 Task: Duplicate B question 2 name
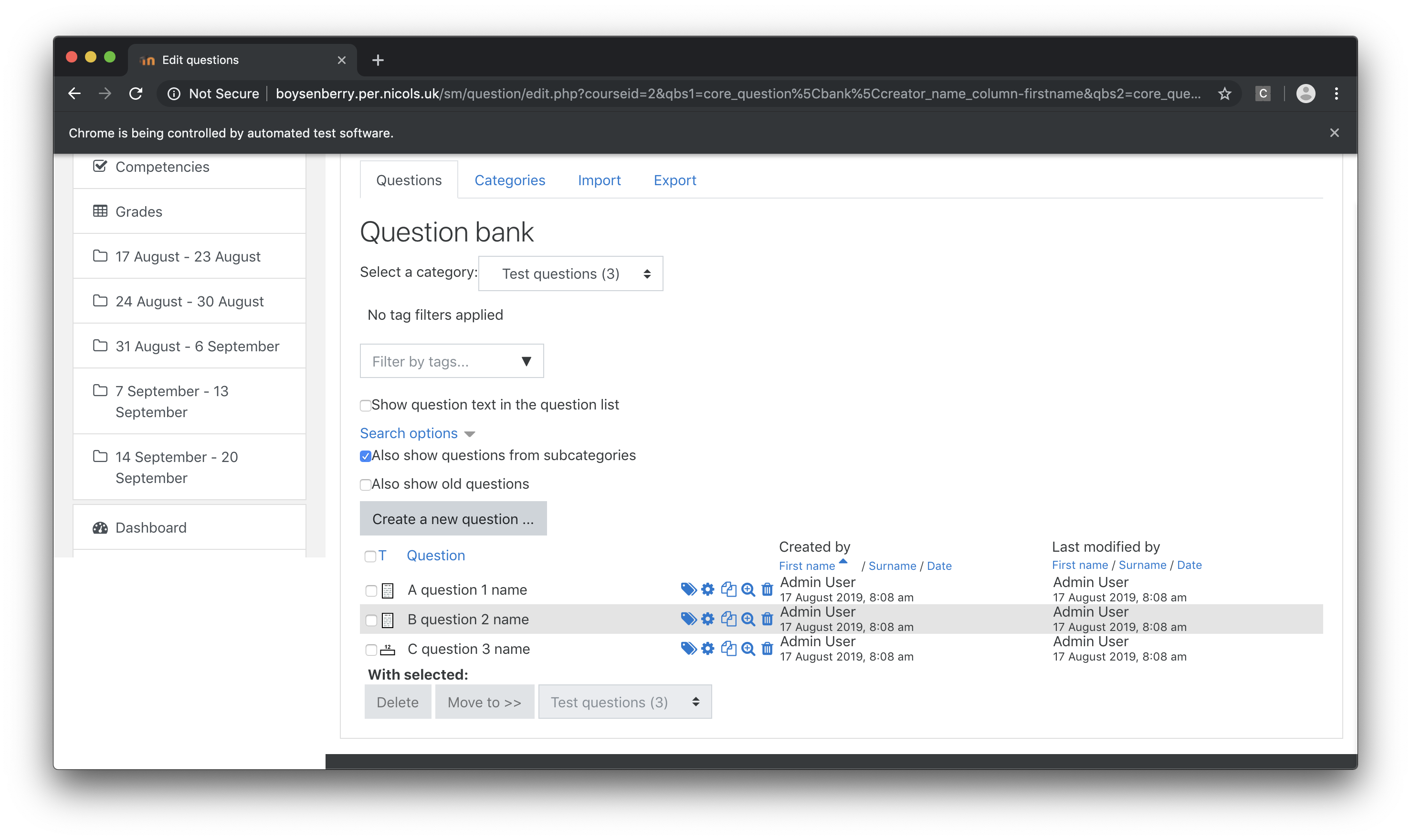pos(728,619)
